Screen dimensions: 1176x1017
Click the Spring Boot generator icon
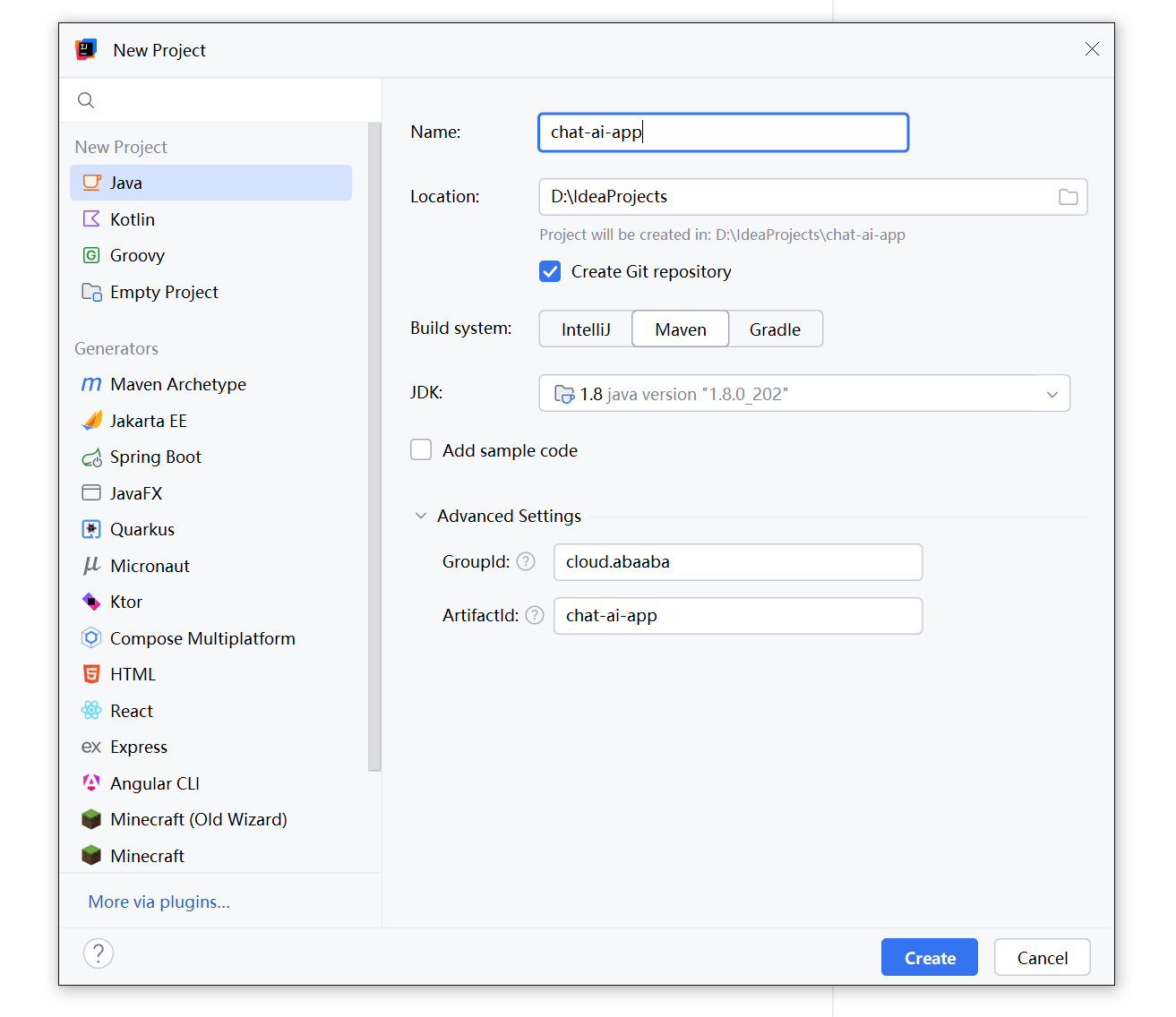[91, 457]
